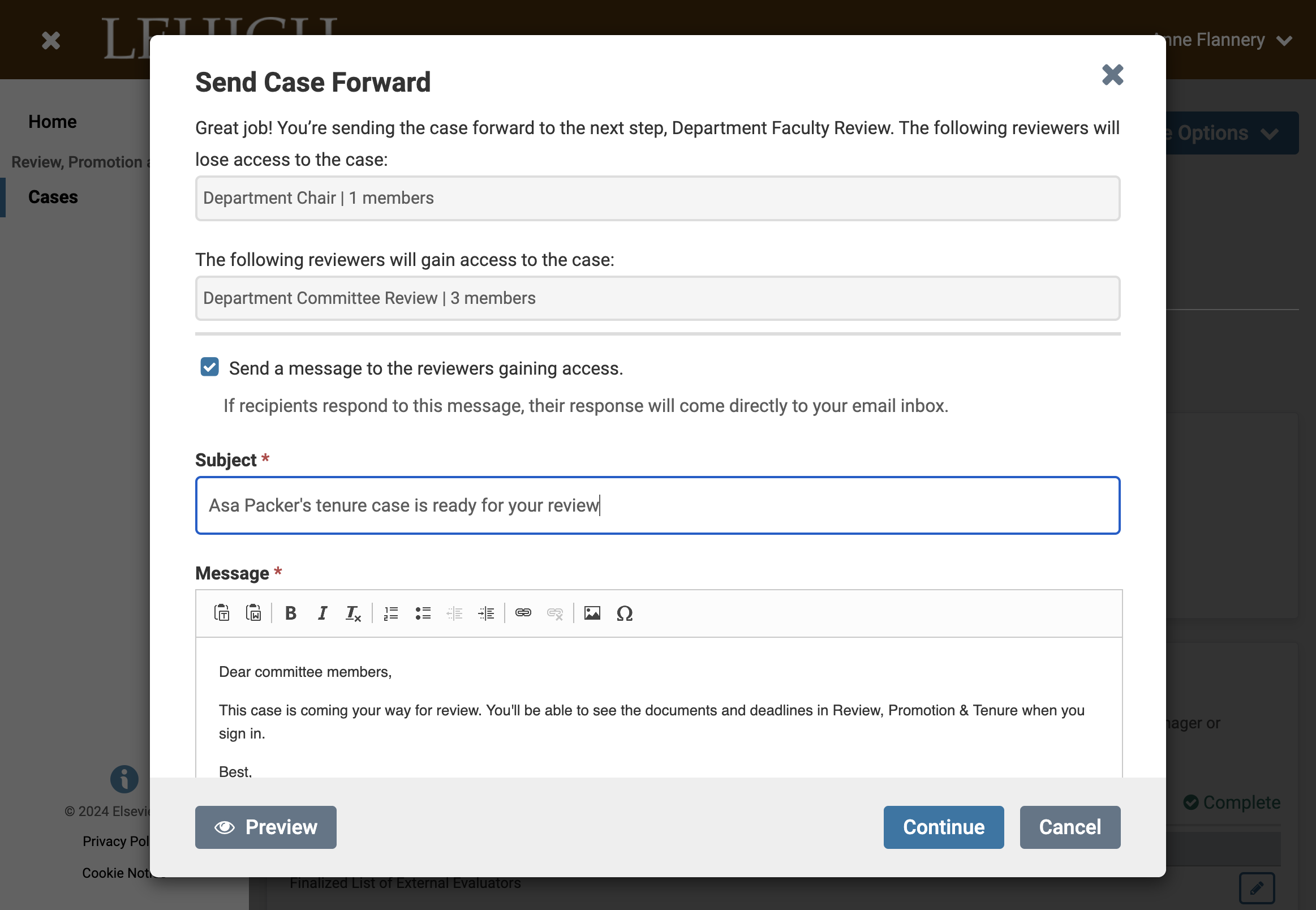The image size is (1316, 910).
Task: Insert an image with the Image icon
Action: (593, 613)
